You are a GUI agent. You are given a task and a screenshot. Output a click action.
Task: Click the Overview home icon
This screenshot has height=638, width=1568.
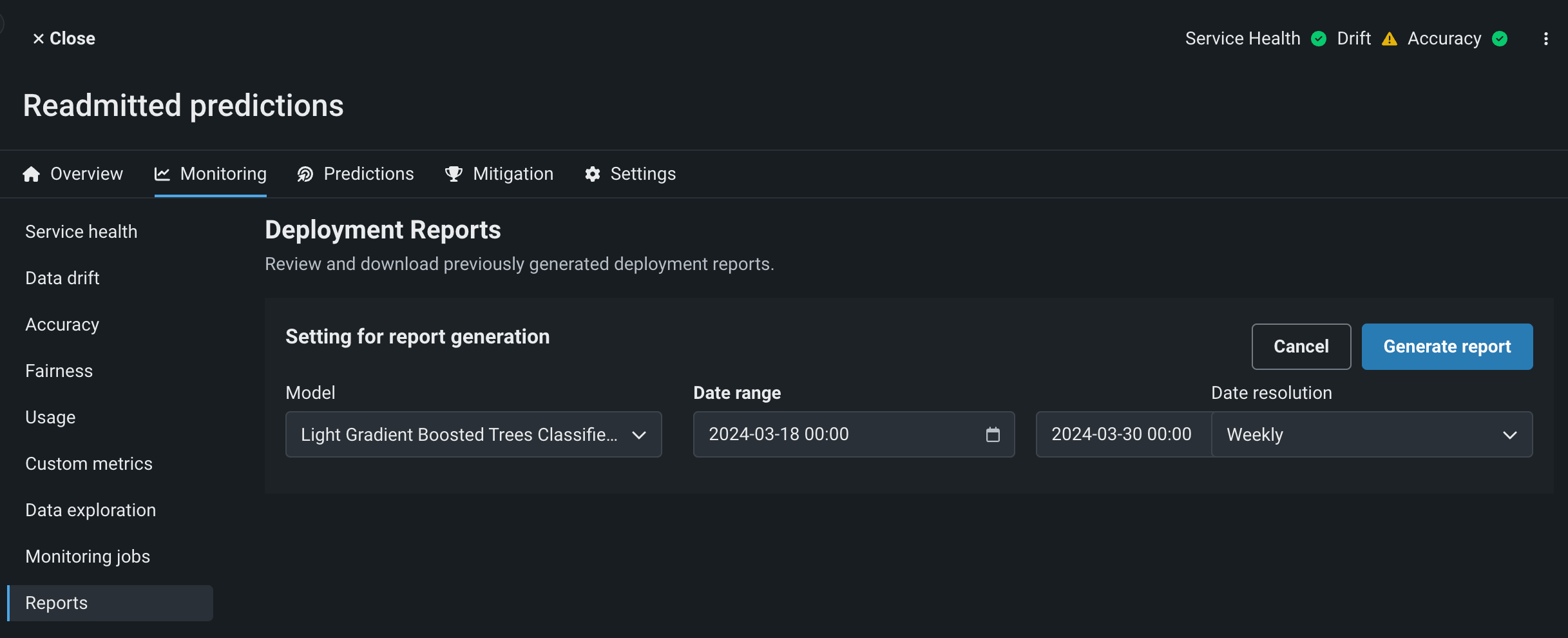tap(31, 174)
